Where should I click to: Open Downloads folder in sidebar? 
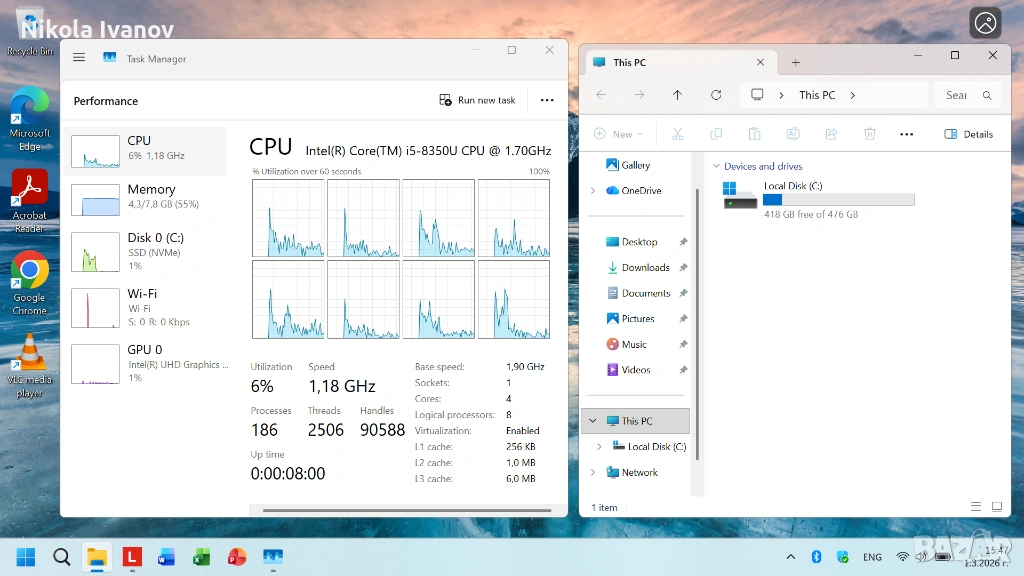pyautogui.click(x=645, y=268)
